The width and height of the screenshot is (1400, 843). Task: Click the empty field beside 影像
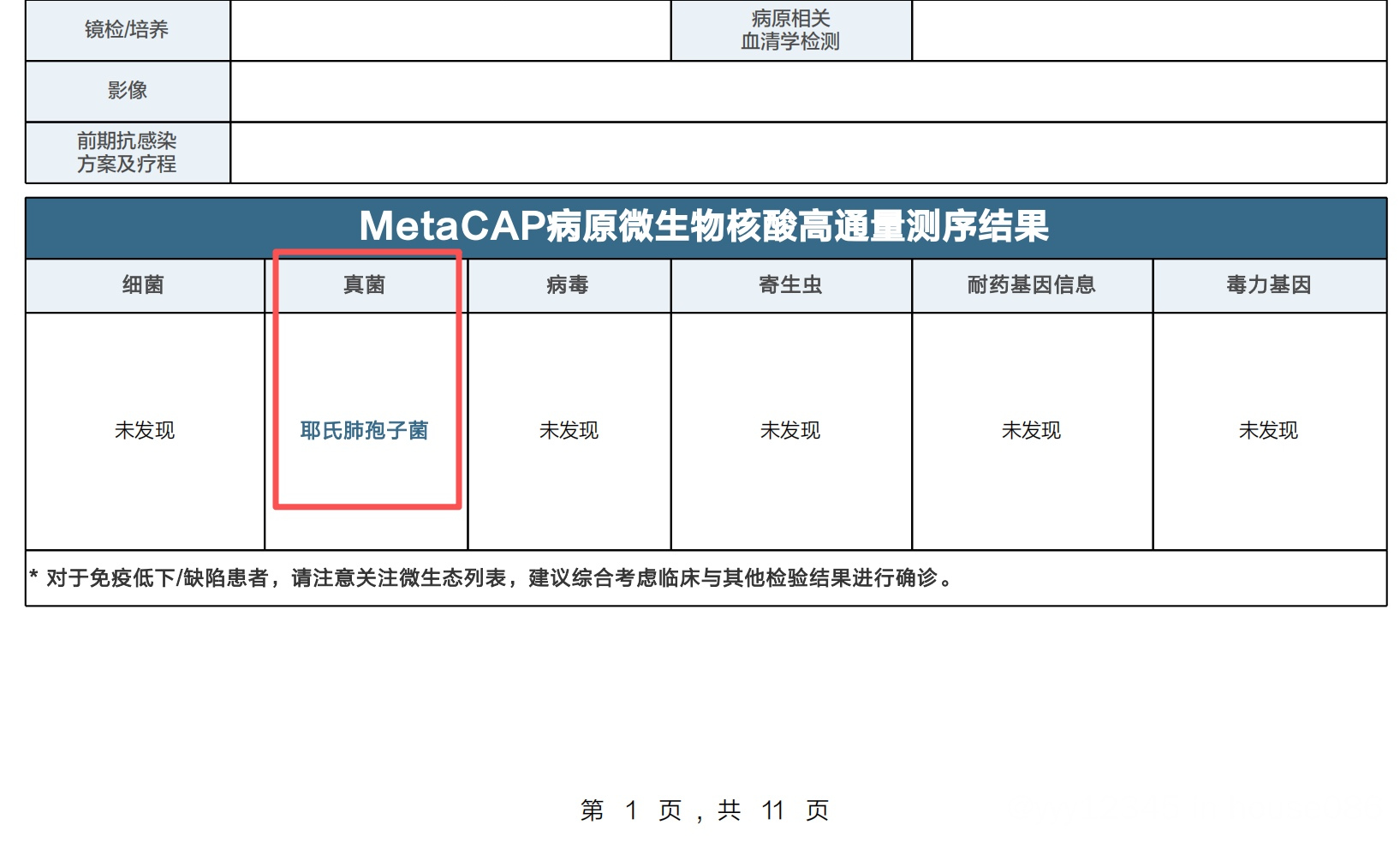pos(807,91)
